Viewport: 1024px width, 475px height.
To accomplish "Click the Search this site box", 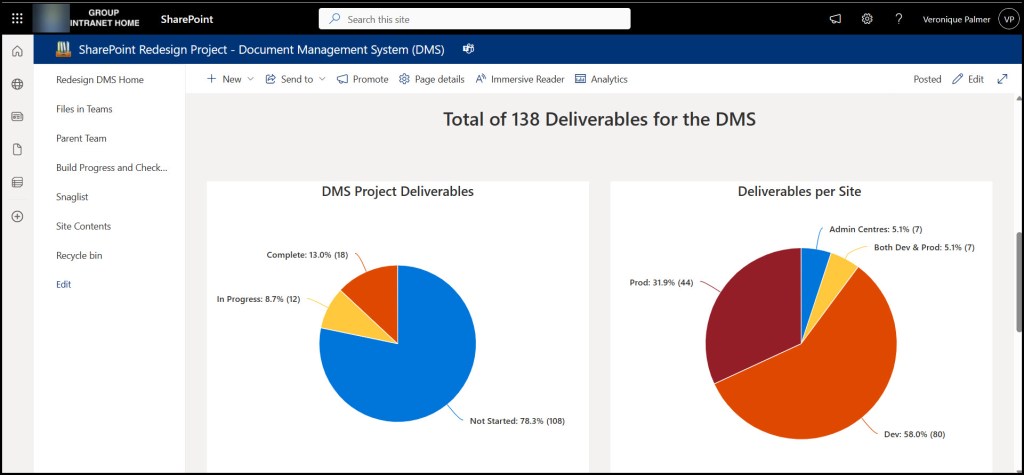I will coord(474,19).
